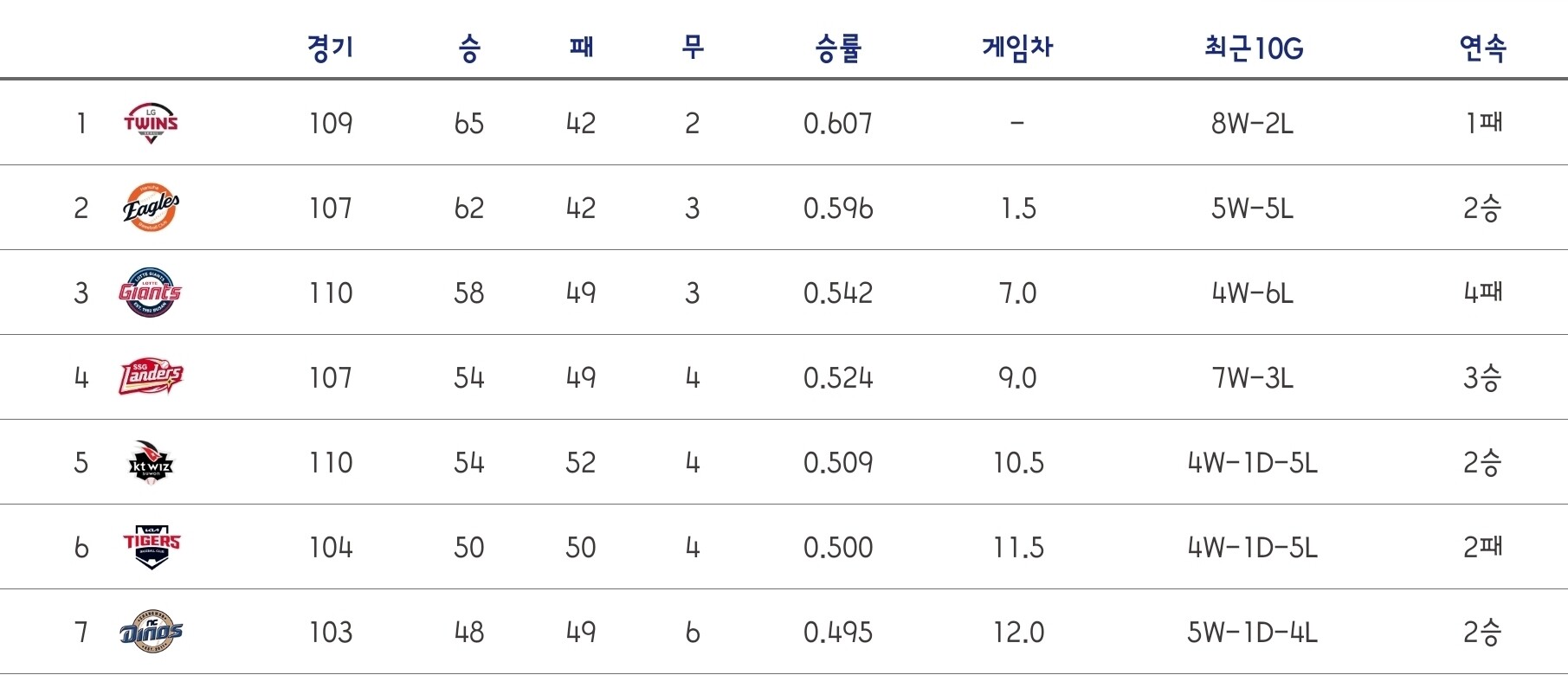Select the 0.607 win rate cell
This screenshot has width=1568, height=675.
837,123
